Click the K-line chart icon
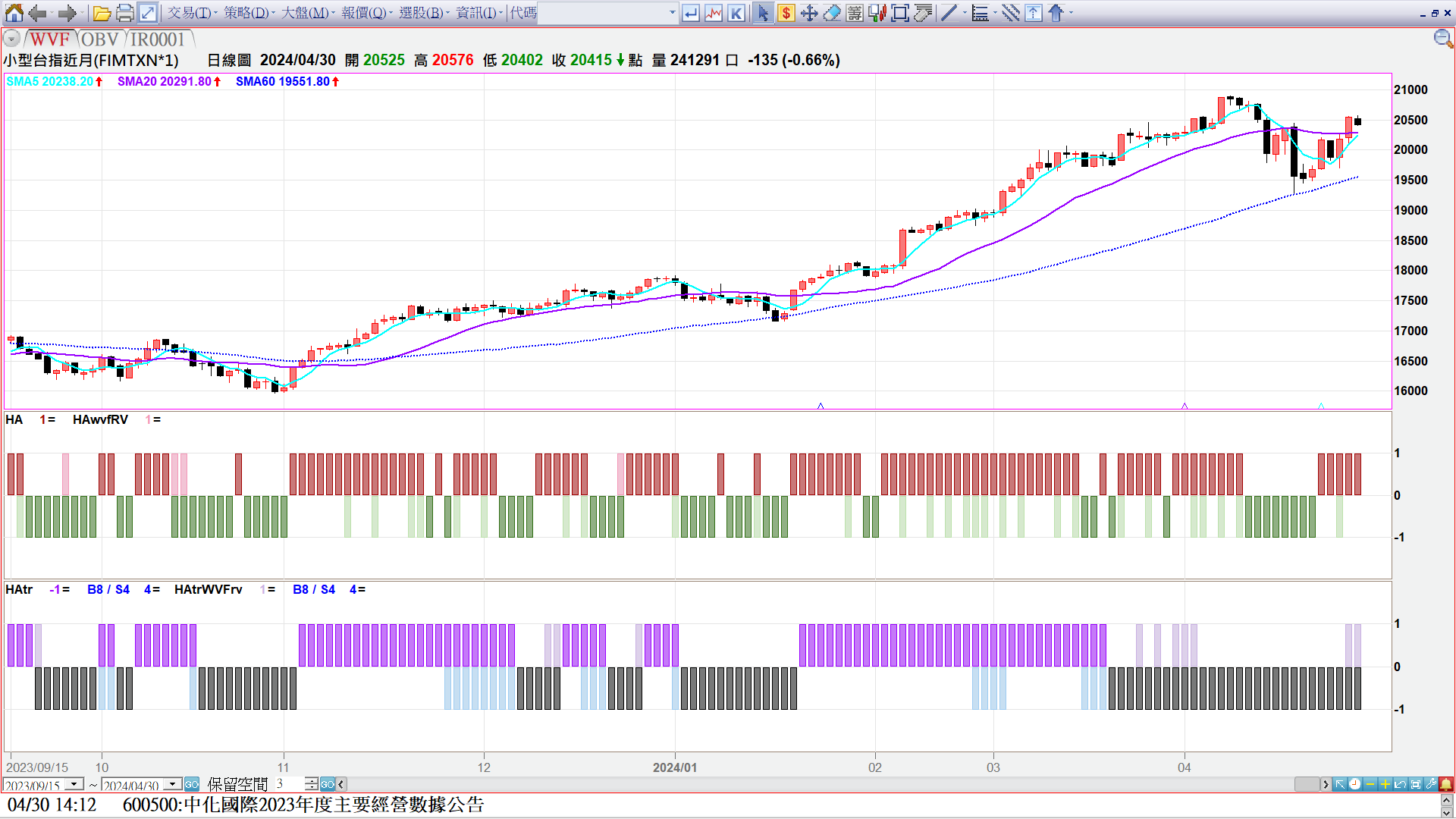Screen dimensions: 1456x819 click(736, 13)
